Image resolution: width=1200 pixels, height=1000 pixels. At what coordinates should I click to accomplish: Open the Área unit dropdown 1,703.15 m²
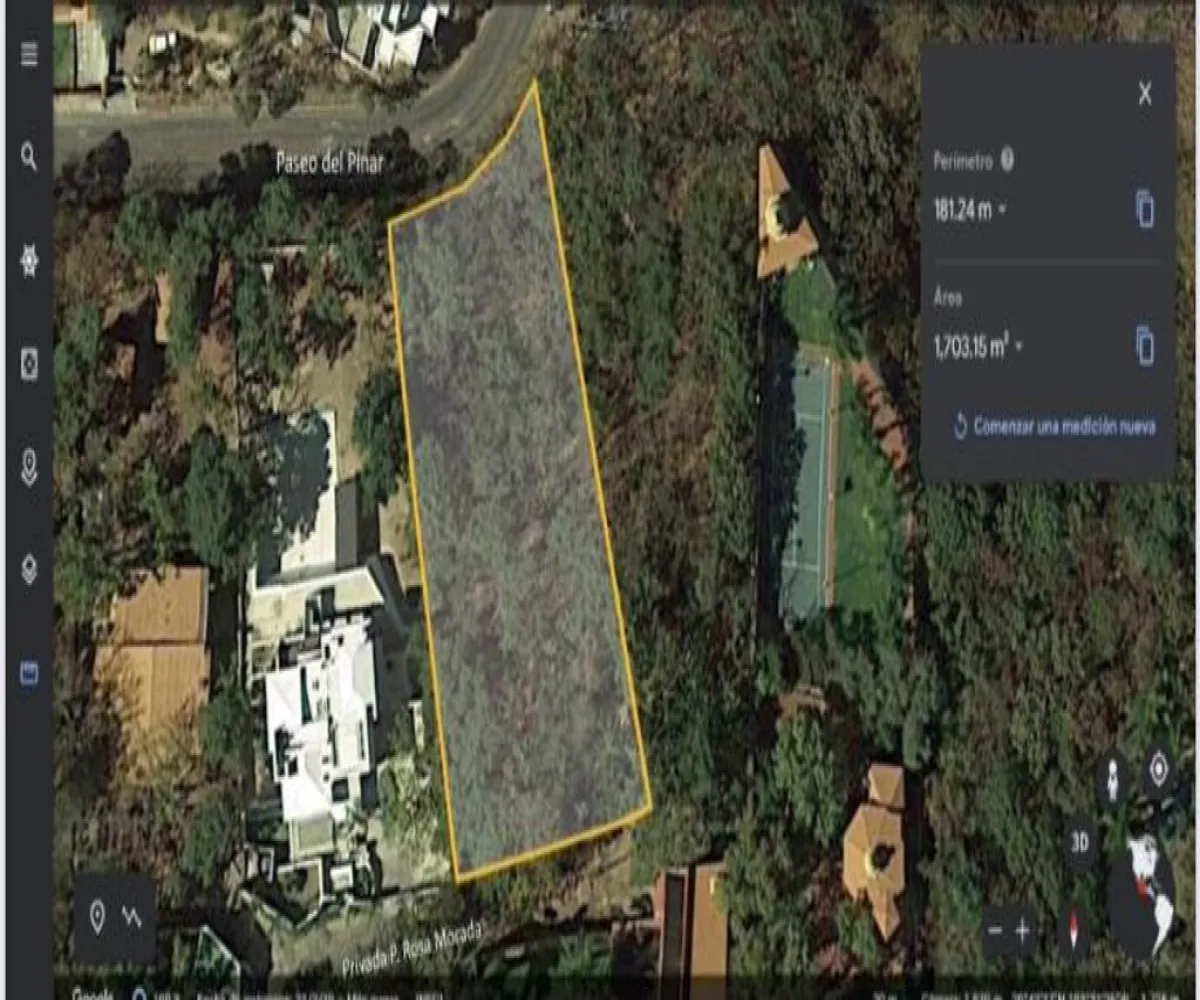978,348
